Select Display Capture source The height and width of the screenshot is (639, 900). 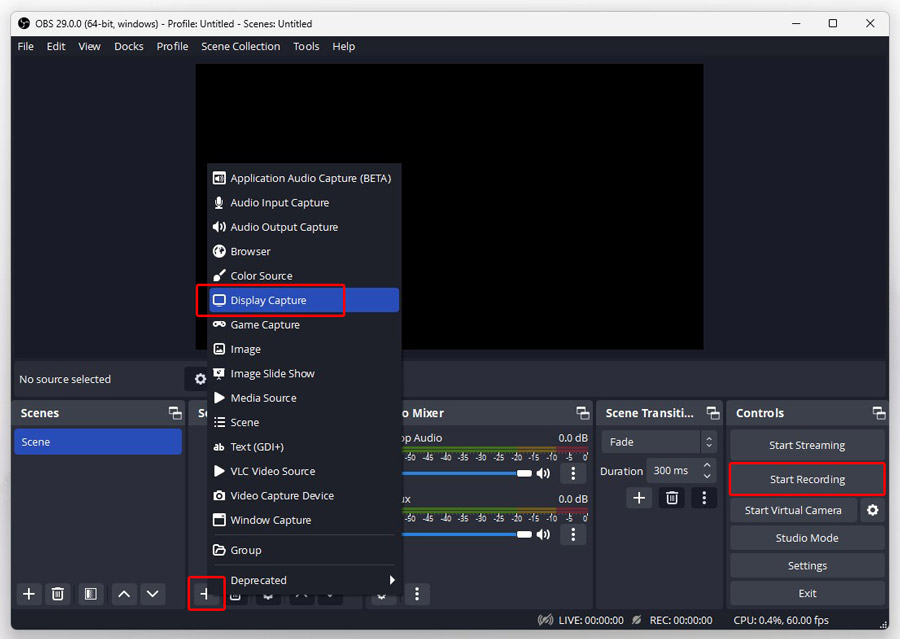click(x=304, y=300)
